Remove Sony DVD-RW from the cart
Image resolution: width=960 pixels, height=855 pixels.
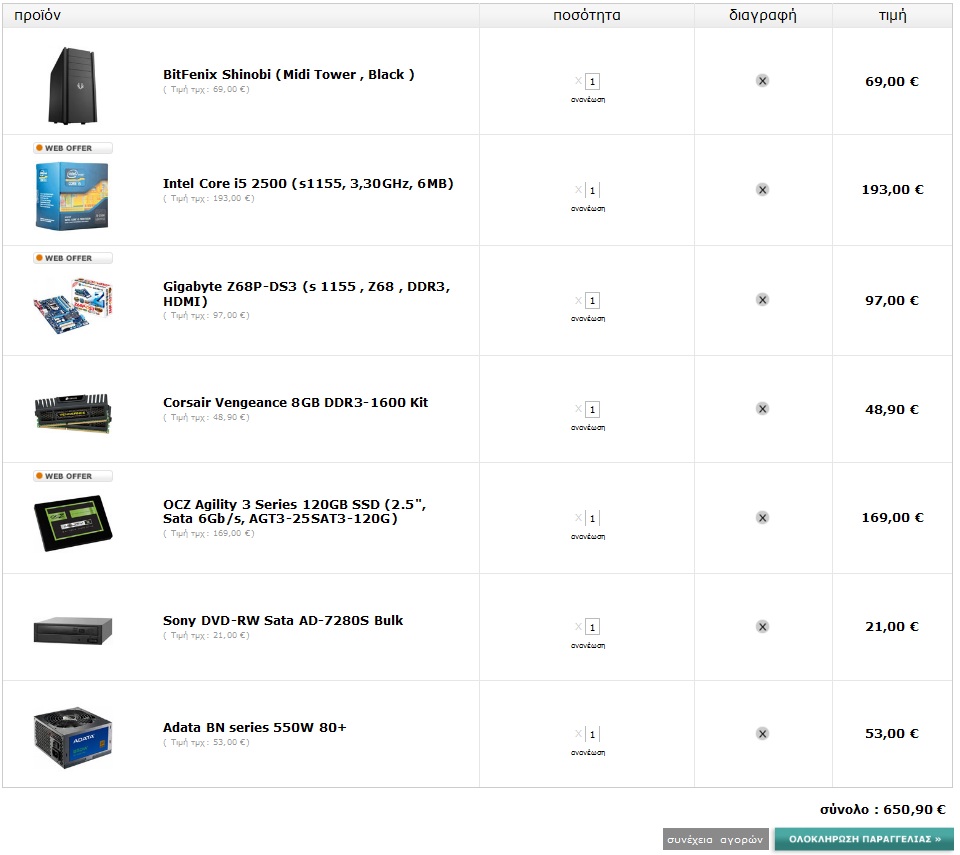762,627
